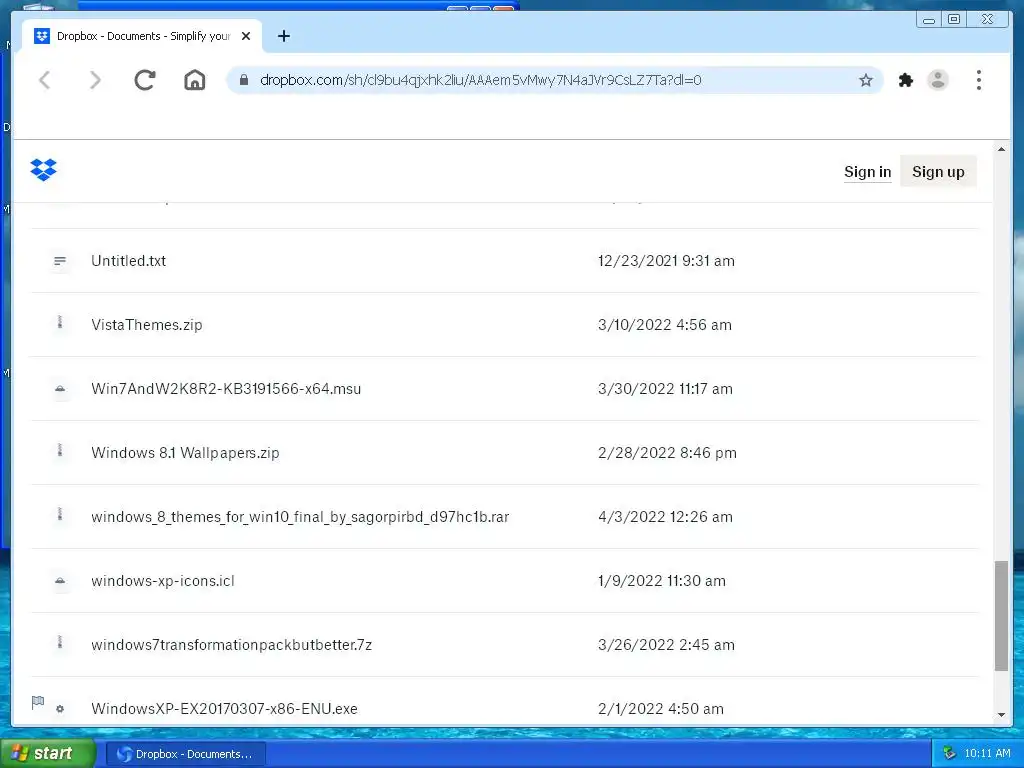Open Win7AndW2K8R2-KB3191566-x64.msu
The image size is (1024, 768).
226,389
